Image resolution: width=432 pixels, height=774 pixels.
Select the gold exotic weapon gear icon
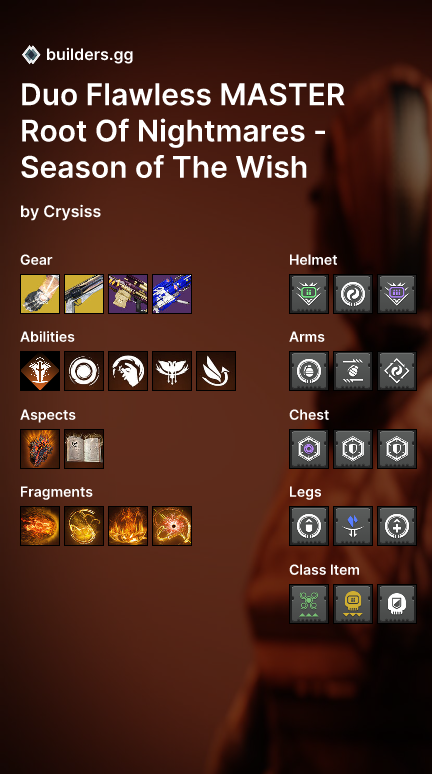(x=84, y=294)
